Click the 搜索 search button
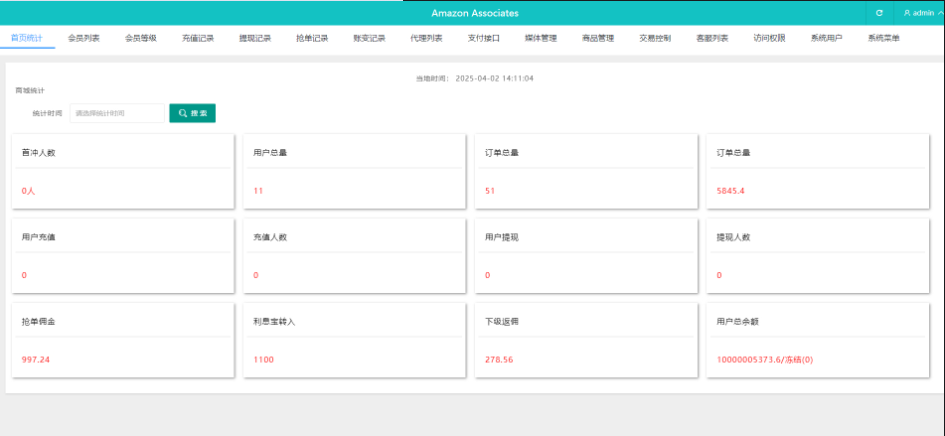Viewport: 945px width, 436px height. (x=192, y=113)
